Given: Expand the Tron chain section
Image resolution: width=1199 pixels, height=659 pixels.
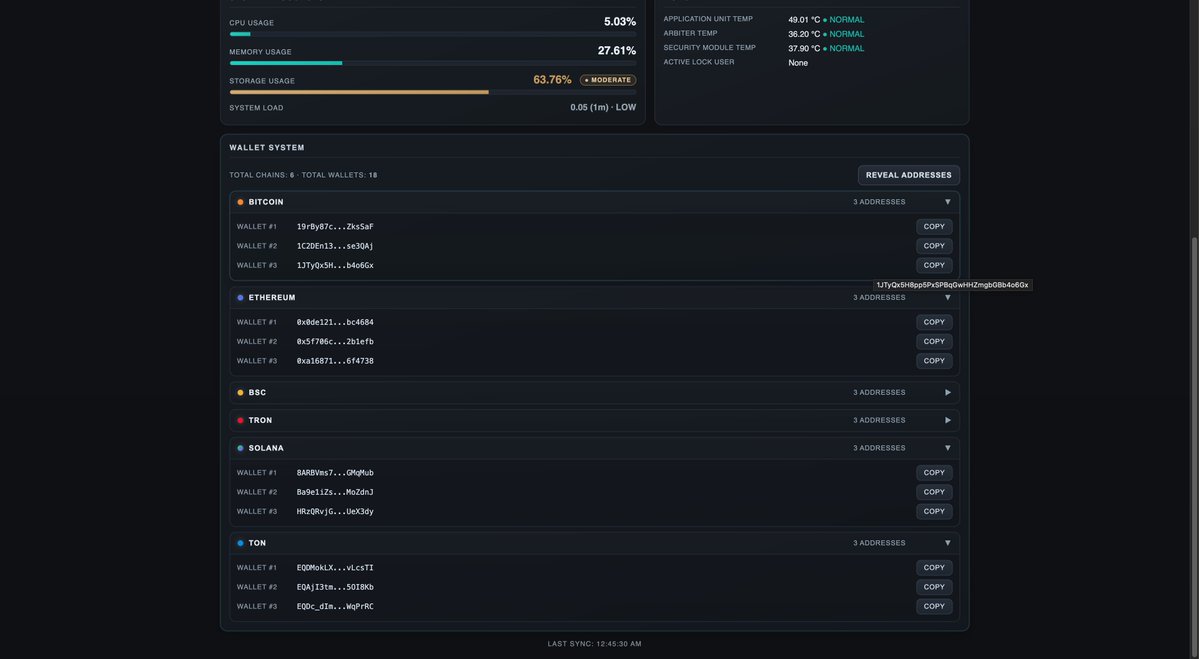Looking at the screenshot, I should point(947,420).
